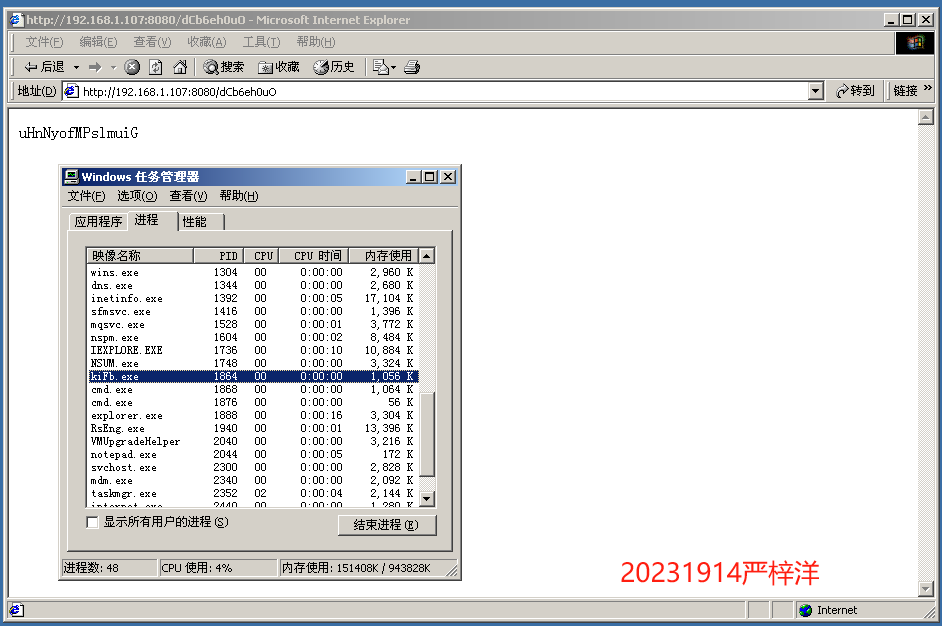Open the IE 收藏(A) menu
The image size is (942, 626).
point(207,42)
